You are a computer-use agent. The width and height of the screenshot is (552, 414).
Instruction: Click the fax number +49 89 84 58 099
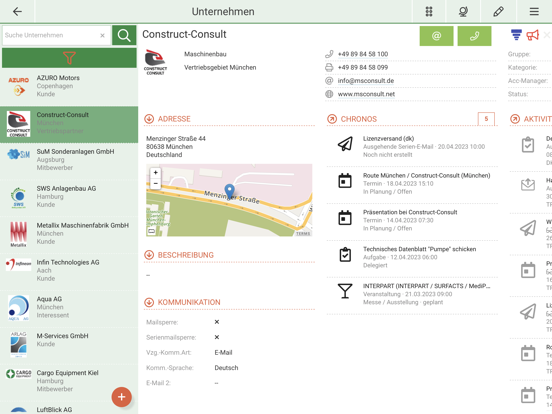(x=363, y=68)
